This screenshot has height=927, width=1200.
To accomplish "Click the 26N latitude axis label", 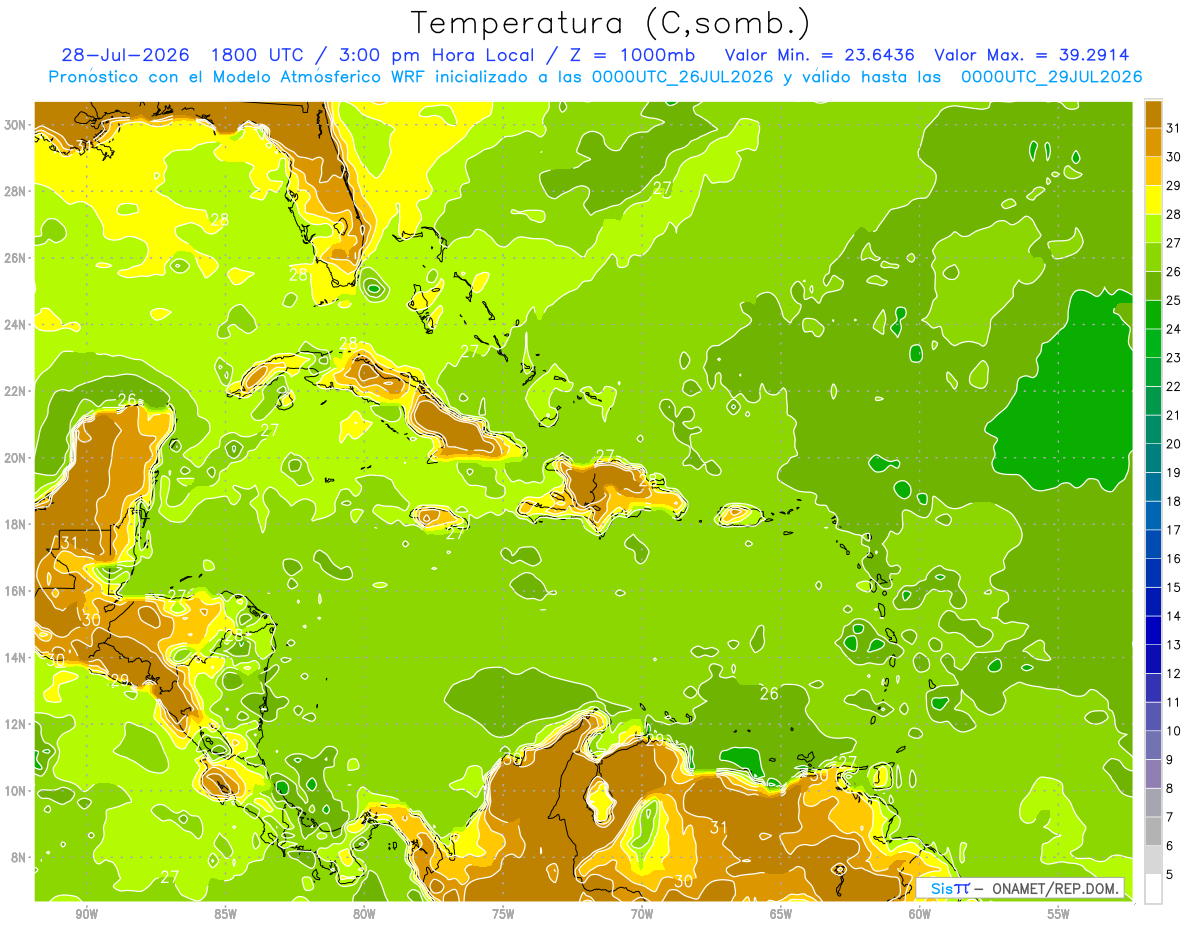I will click(x=16, y=258).
